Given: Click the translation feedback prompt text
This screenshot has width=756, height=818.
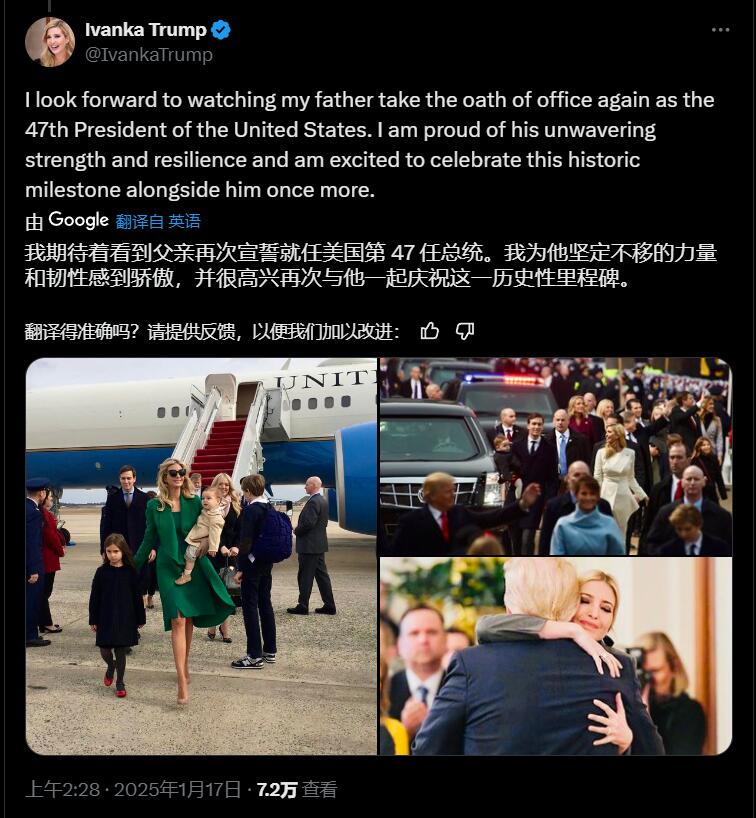Looking at the screenshot, I should [212, 332].
